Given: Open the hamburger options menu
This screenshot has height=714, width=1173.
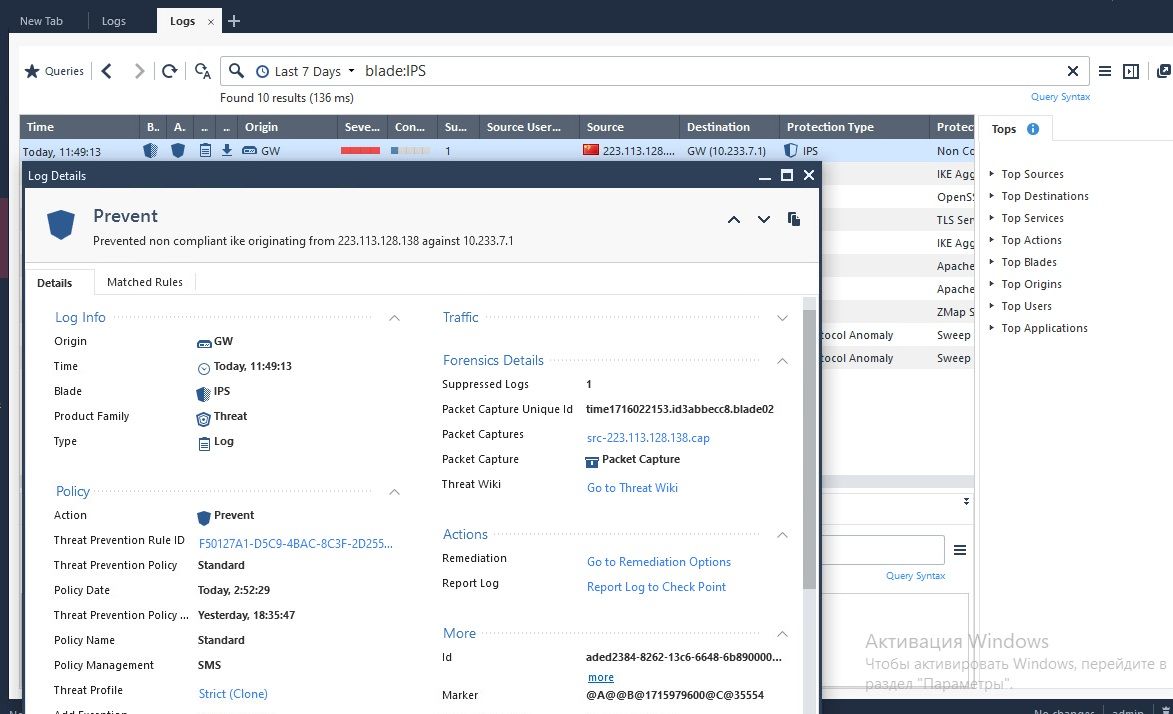Looking at the screenshot, I should pyautogui.click(x=1105, y=71).
